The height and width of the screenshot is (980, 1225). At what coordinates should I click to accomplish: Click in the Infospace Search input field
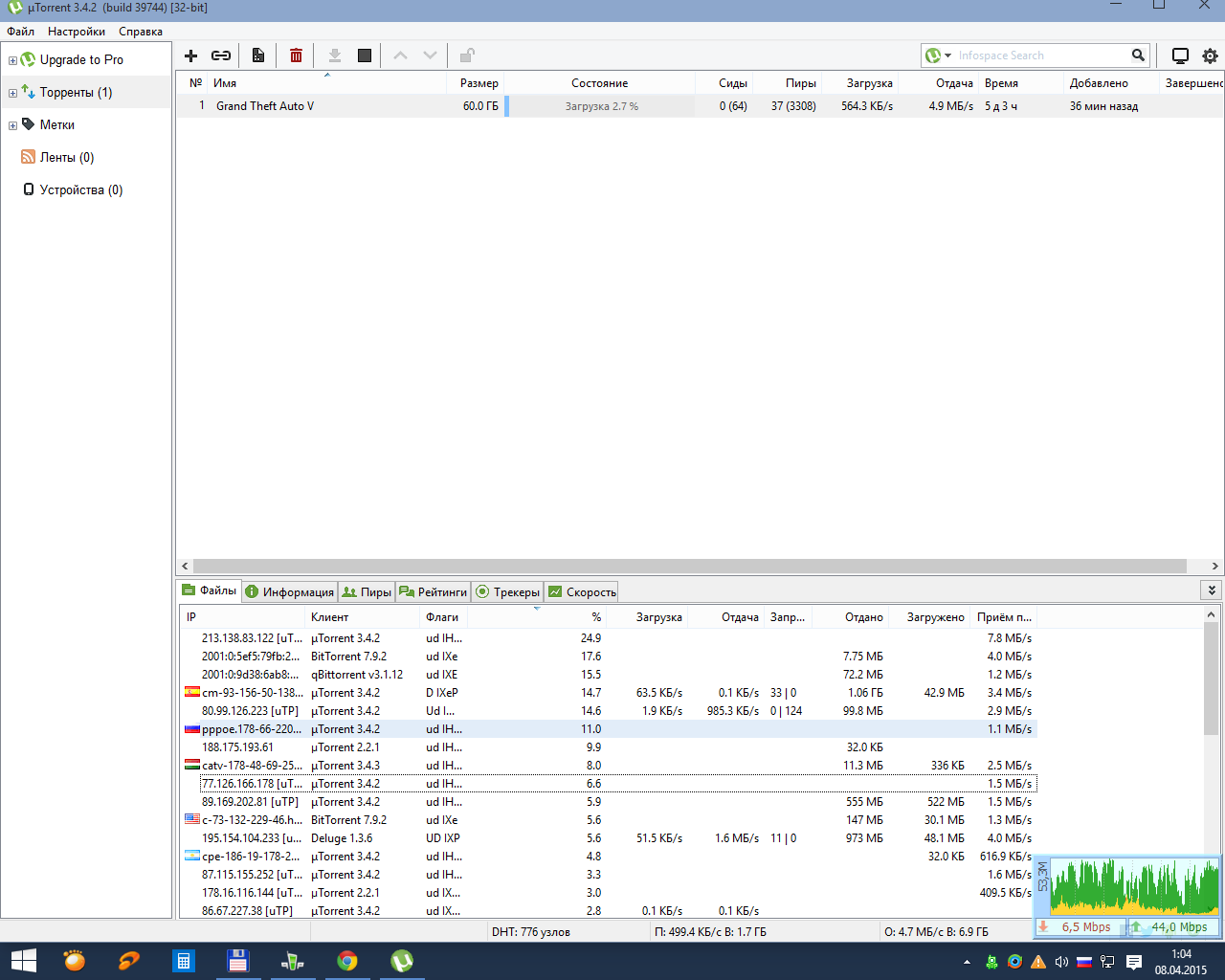tap(1041, 56)
